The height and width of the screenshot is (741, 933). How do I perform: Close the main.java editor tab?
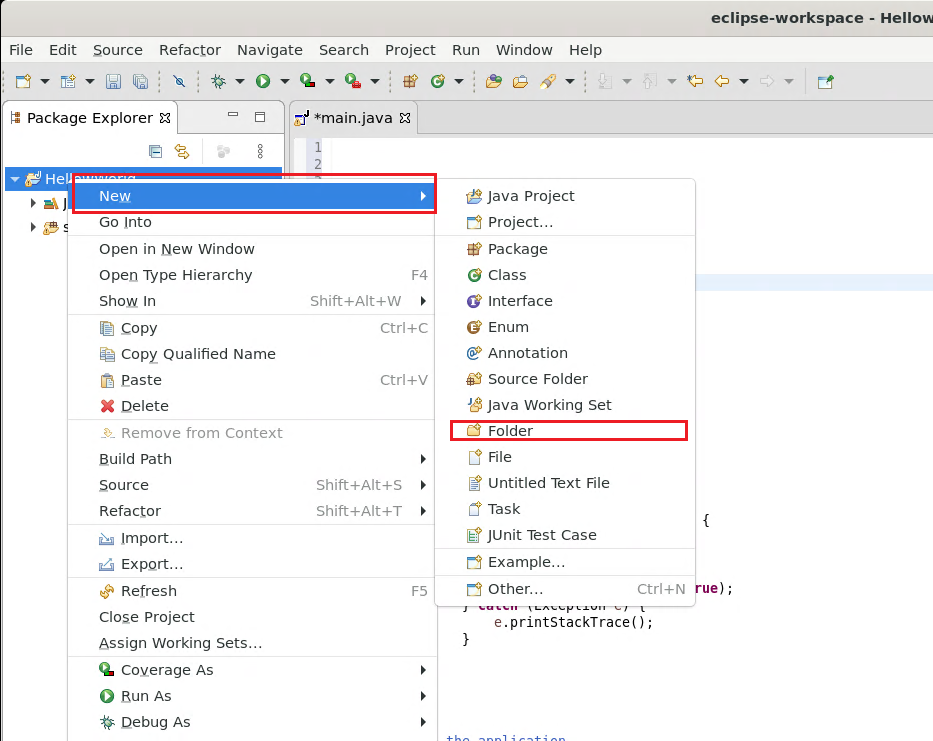[x=405, y=118]
